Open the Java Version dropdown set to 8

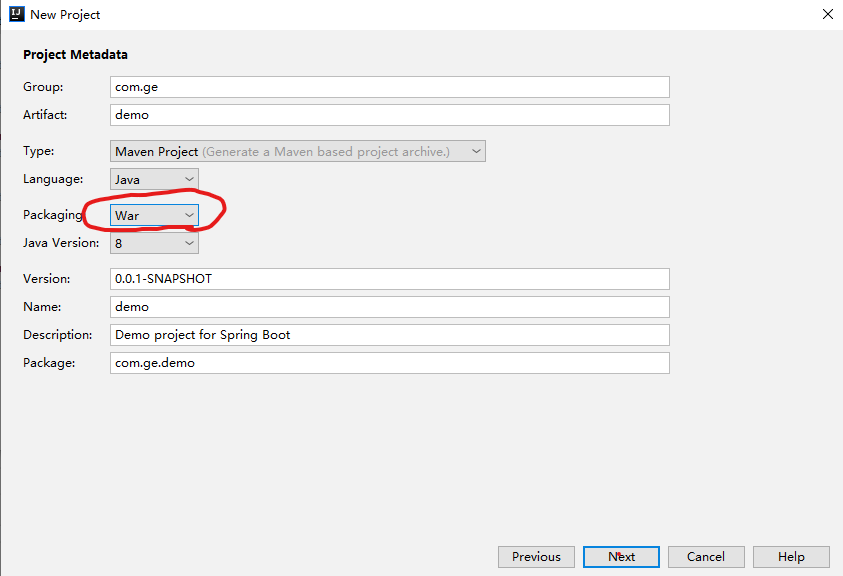pos(154,243)
